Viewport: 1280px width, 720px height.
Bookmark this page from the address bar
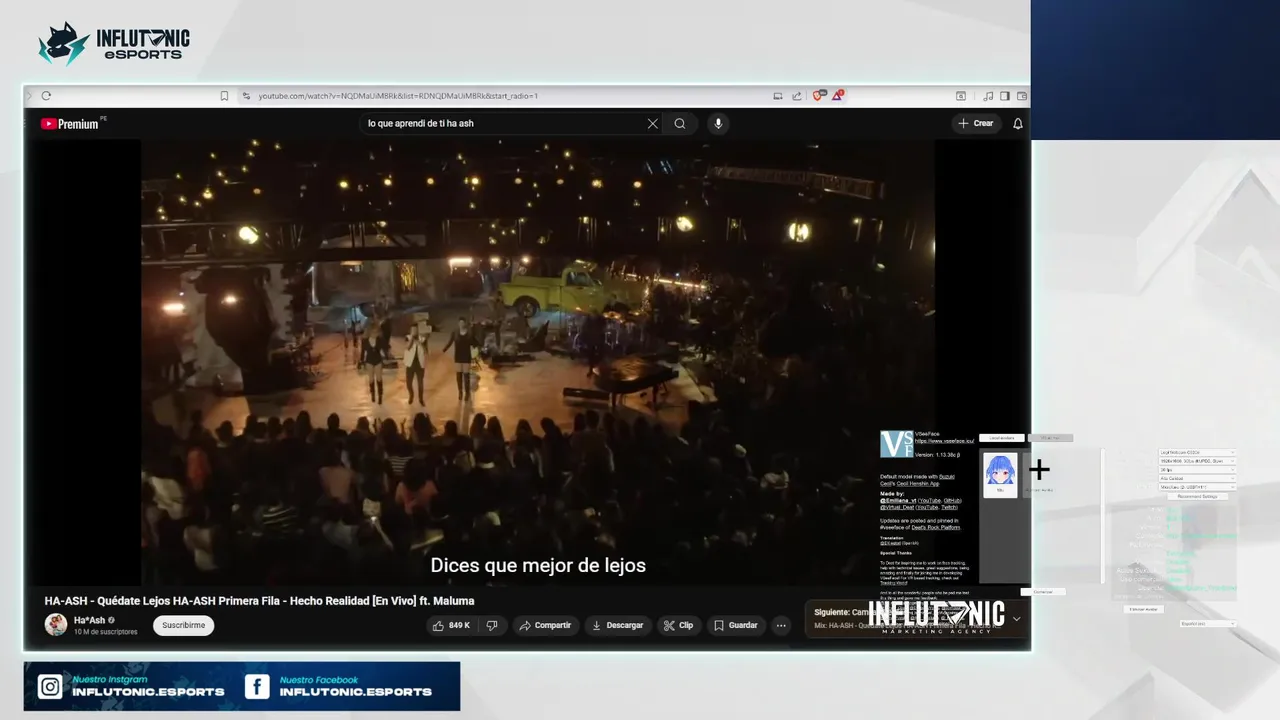click(224, 96)
